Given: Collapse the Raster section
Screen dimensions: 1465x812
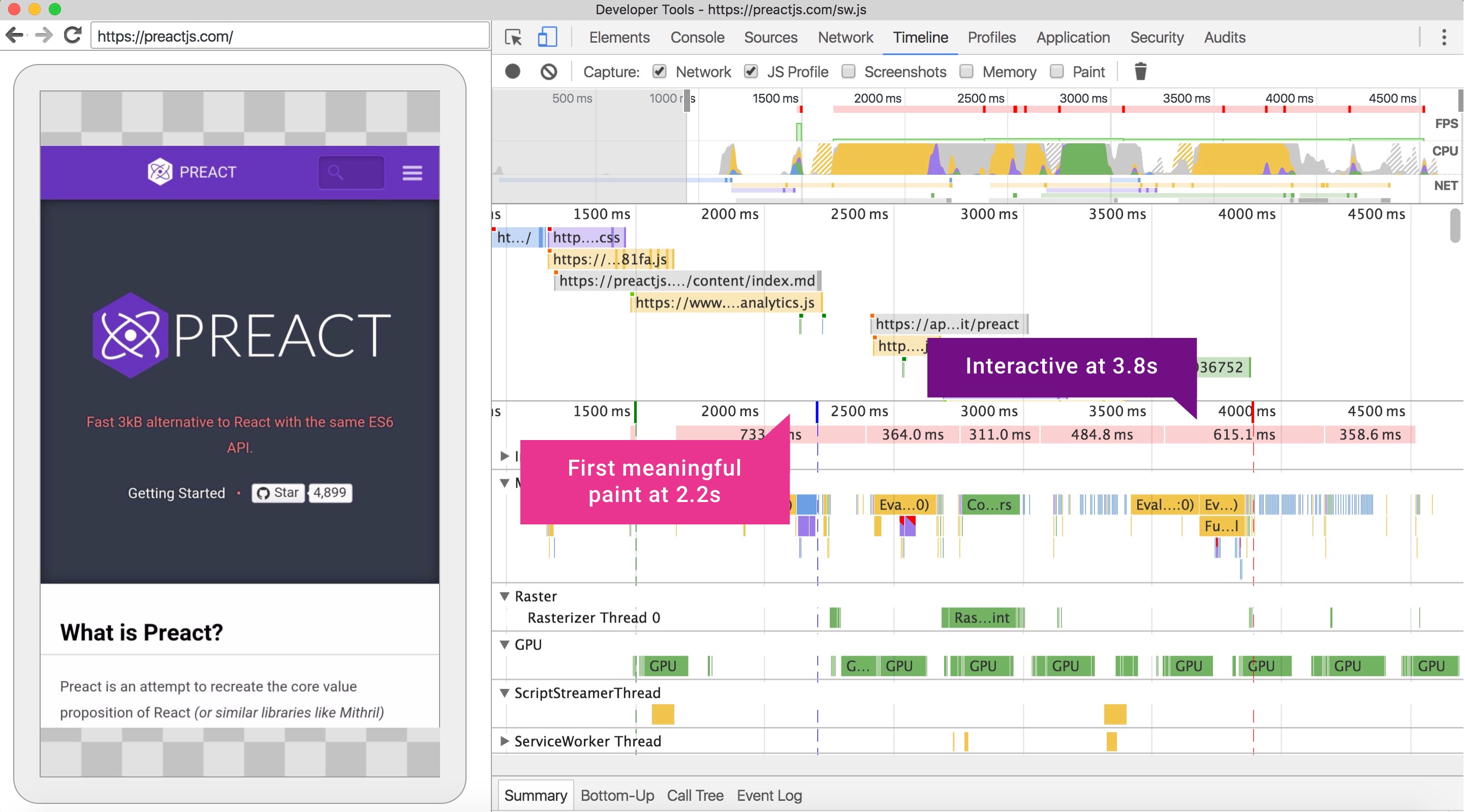Looking at the screenshot, I should coord(504,596).
